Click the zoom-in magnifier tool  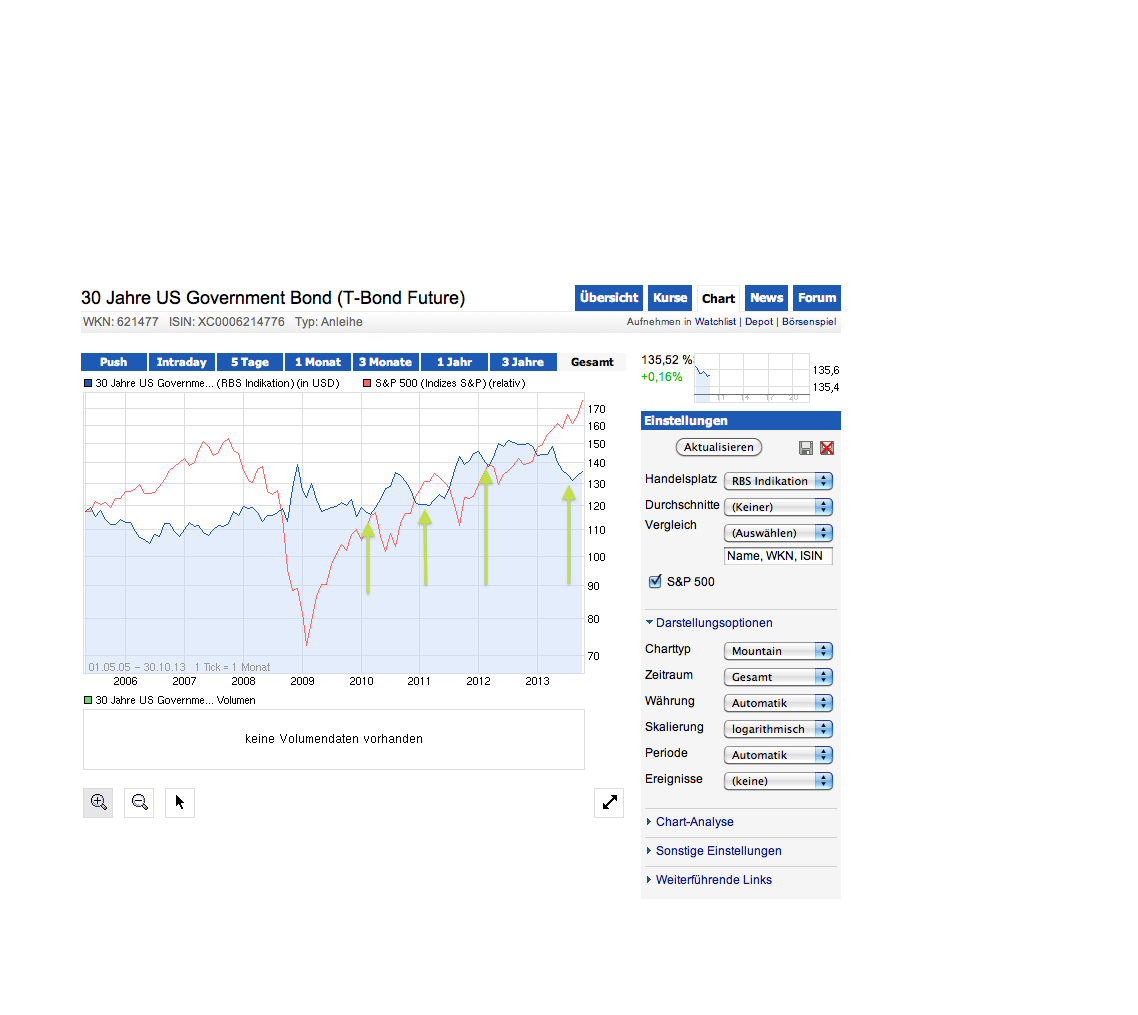pyautogui.click(x=98, y=802)
